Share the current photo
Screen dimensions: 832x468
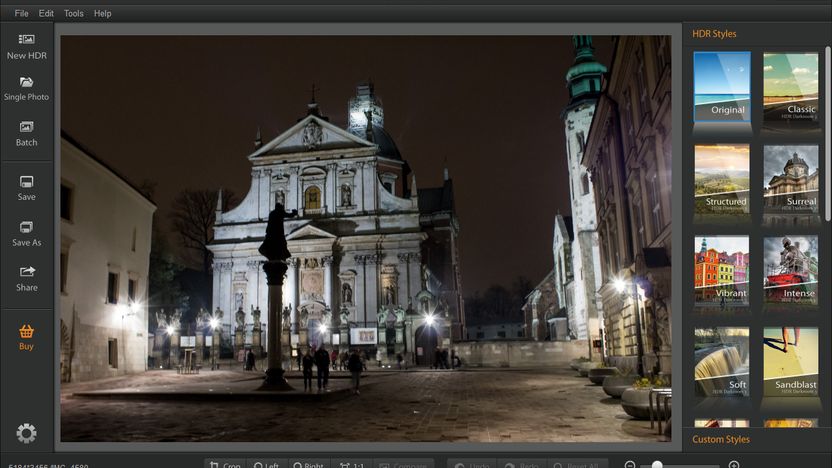(27, 279)
